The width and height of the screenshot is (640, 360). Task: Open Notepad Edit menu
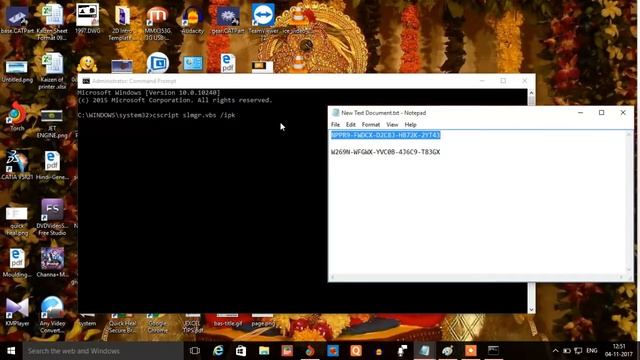coord(351,124)
